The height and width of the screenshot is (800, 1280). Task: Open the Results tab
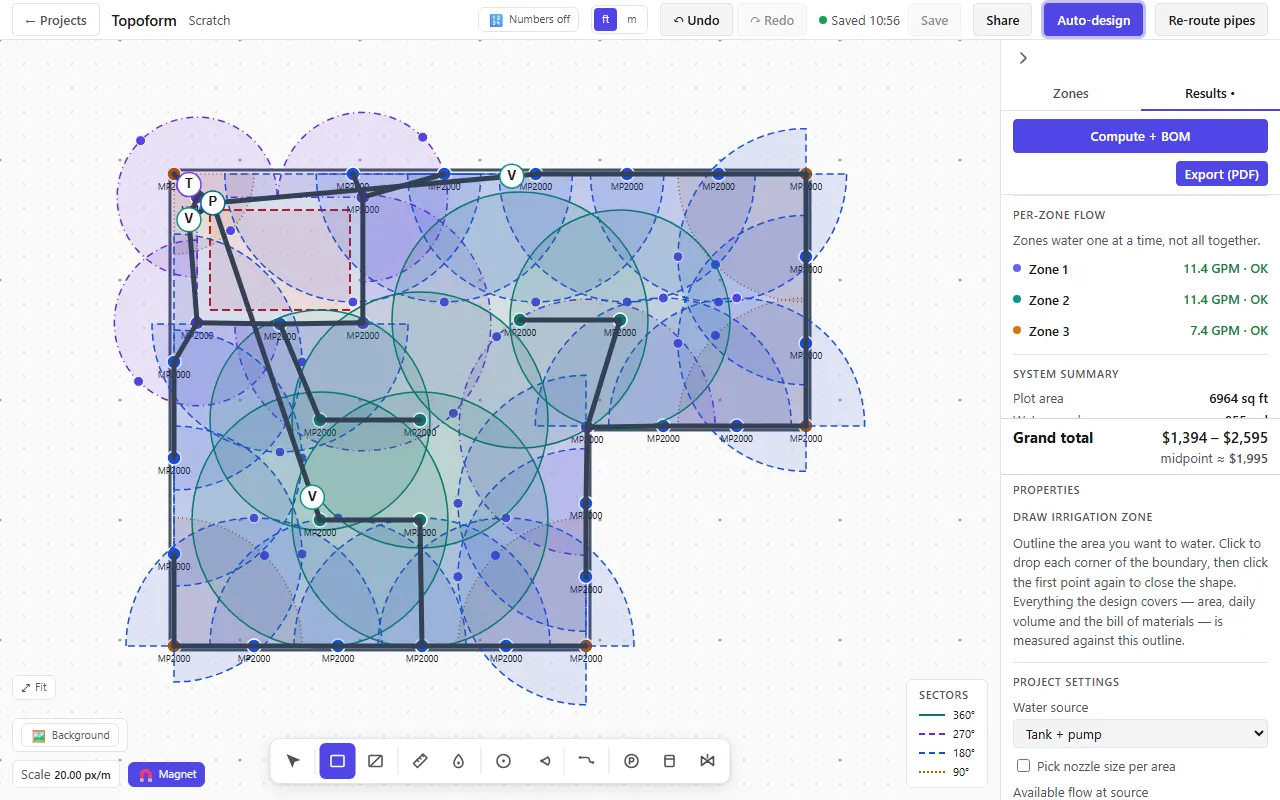pyautogui.click(x=1210, y=93)
